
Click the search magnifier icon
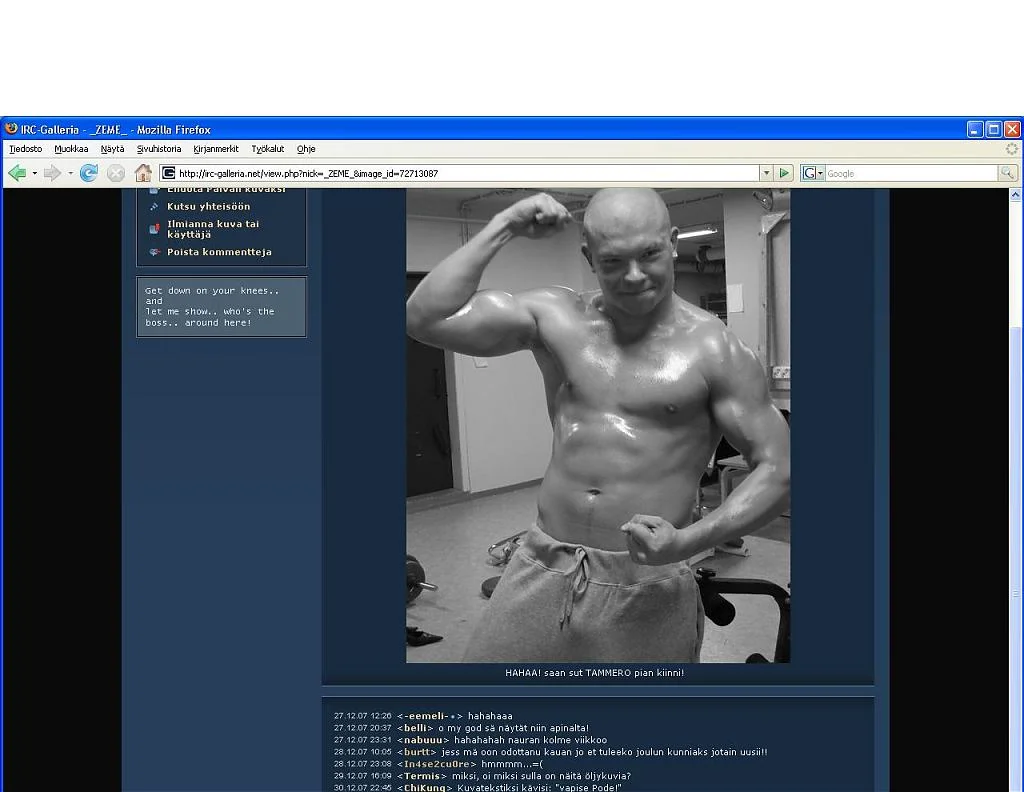(1007, 173)
